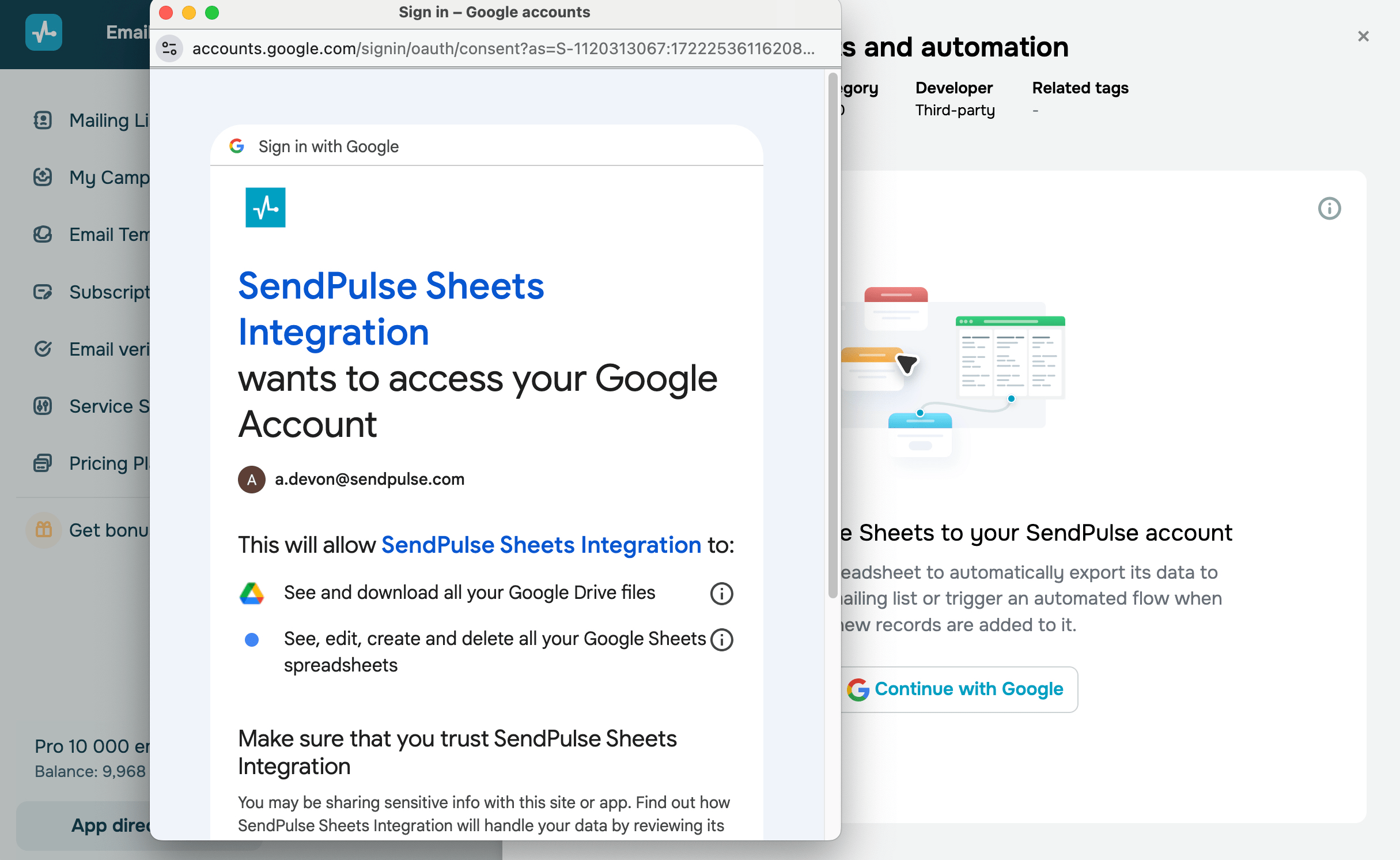Click info icon for Google Sheets spreadsheets permission
1400x860 pixels.
721,639
